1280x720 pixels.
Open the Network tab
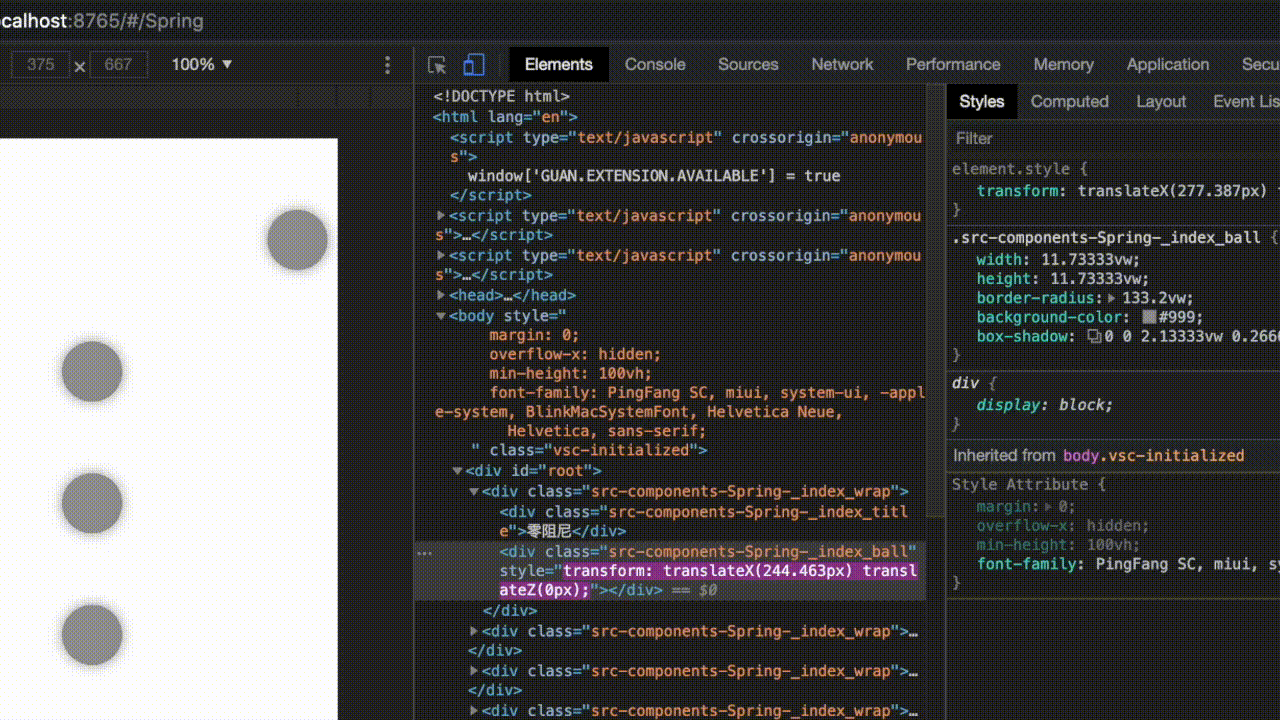pos(842,65)
